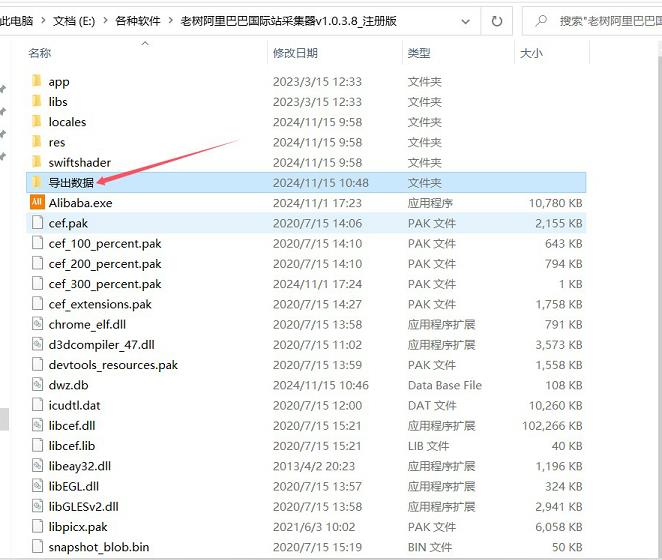The width and height of the screenshot is (662, 560).
Task: Click the size value 102,266 KB
Action: [552, 425]
